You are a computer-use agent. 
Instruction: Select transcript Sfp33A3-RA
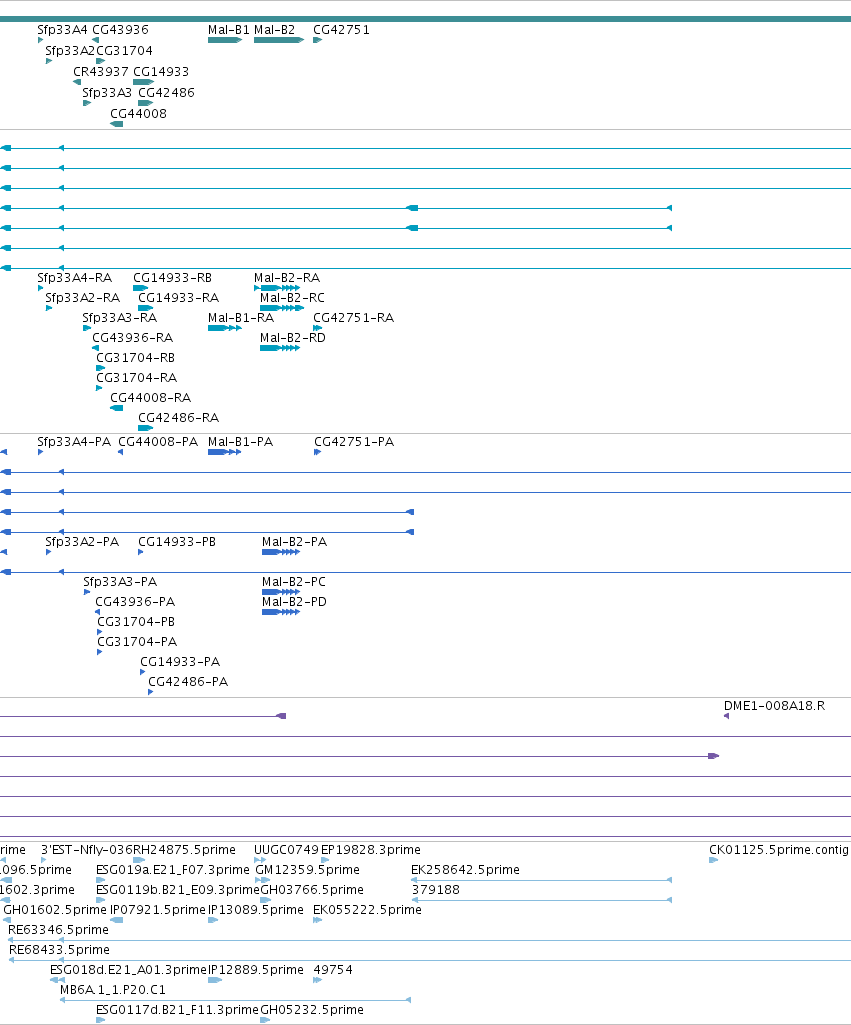click(x=120, y=318)
